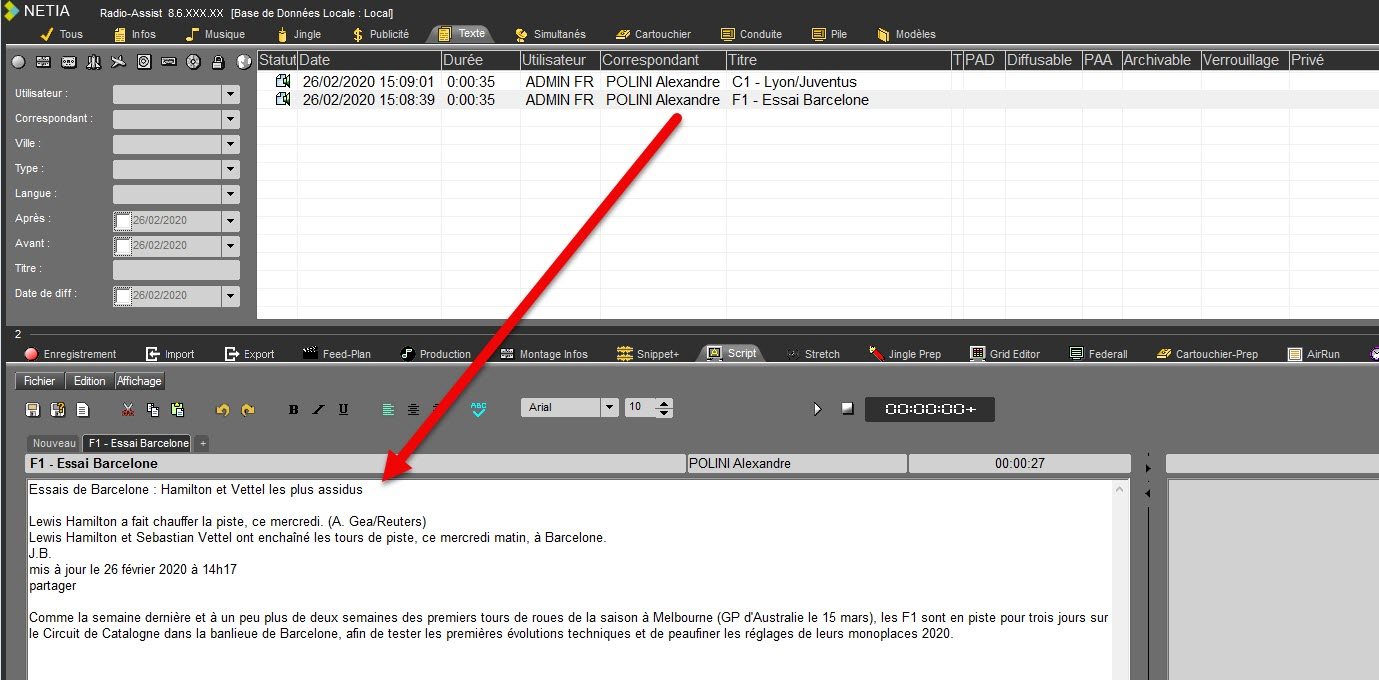Enable the Après date checkbox
1379x680 pixels.
coord(123,221)
